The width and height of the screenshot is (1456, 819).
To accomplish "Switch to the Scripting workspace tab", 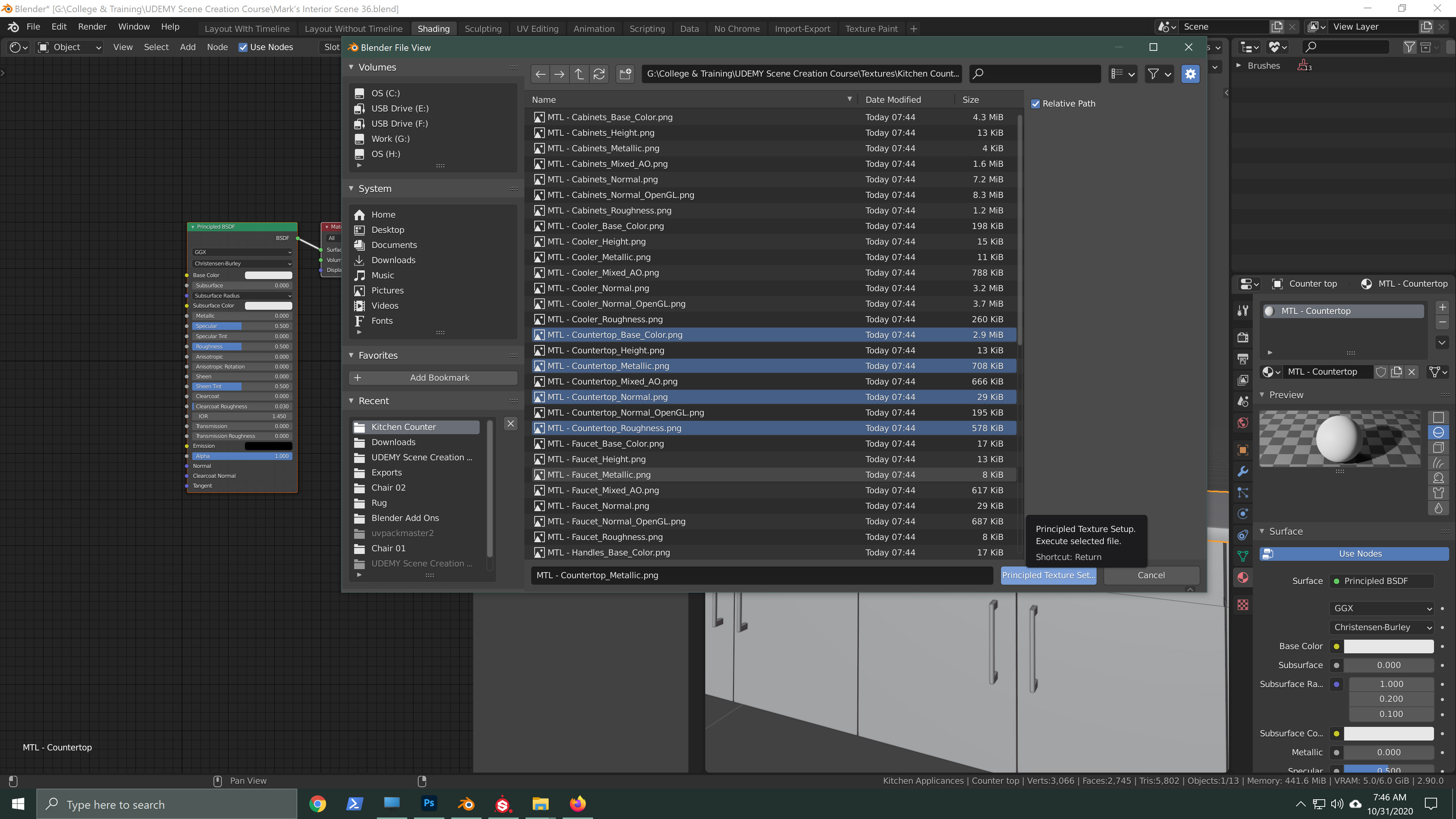I will (647, 28).
